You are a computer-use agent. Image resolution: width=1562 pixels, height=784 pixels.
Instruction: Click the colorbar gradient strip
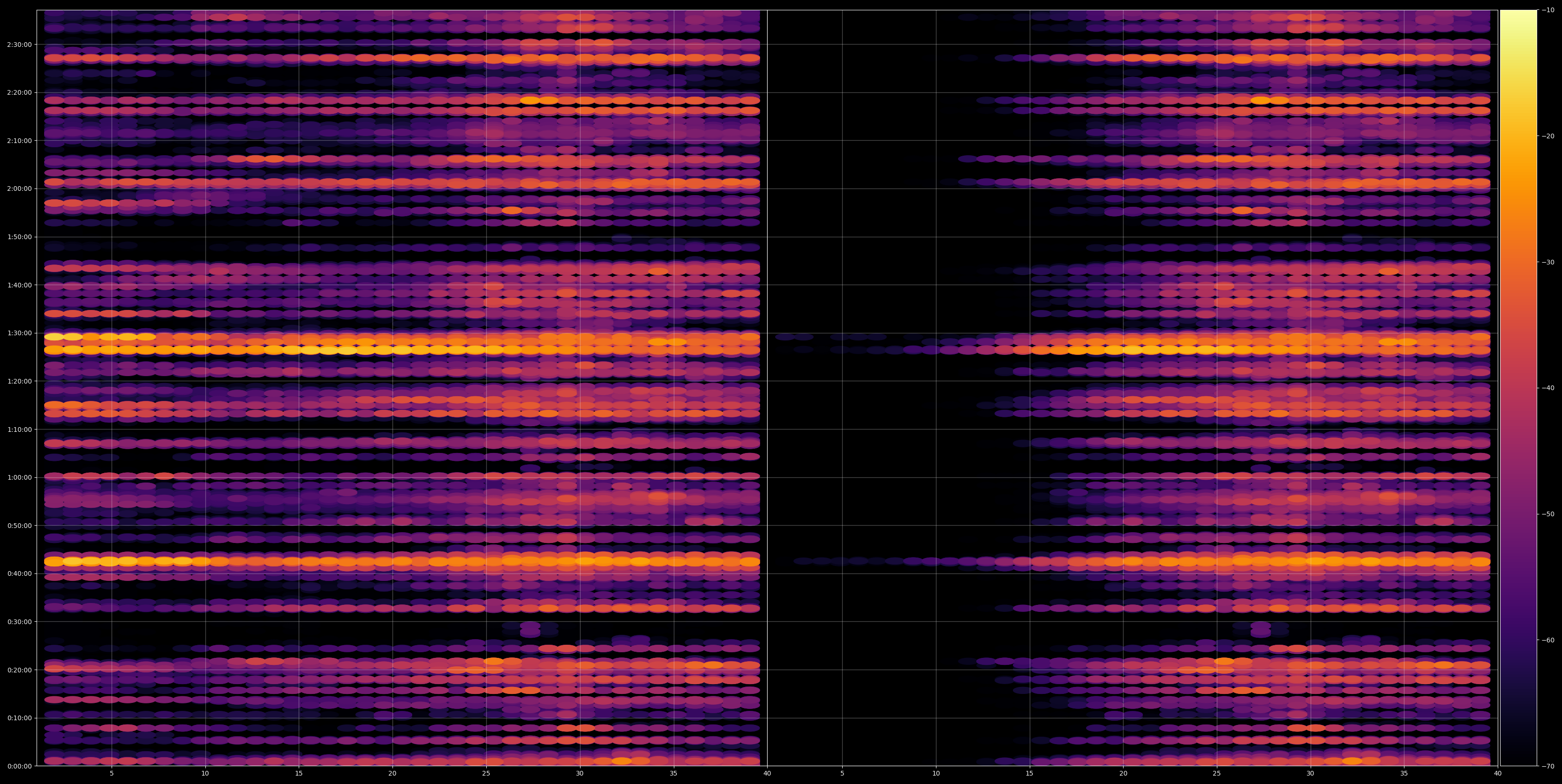(x=1518, y=388)
